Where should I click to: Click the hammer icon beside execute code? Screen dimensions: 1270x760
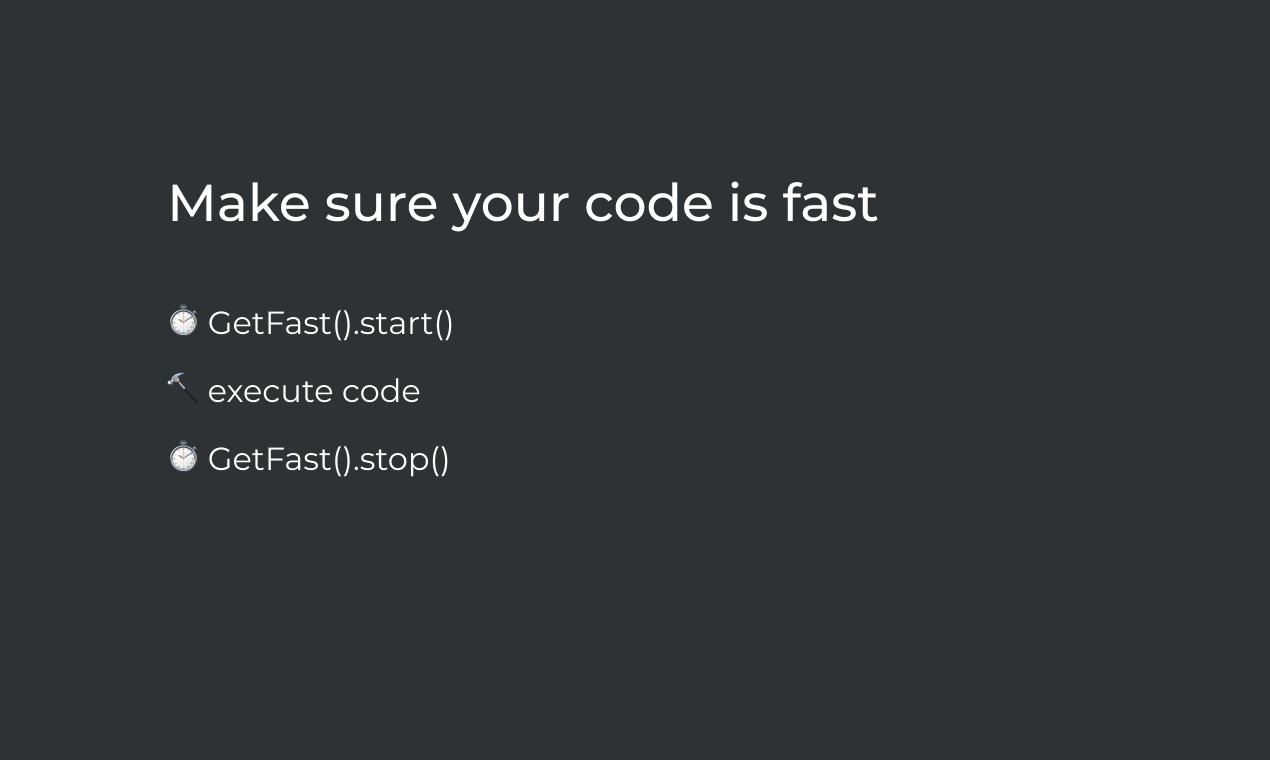tap(183, 388)
